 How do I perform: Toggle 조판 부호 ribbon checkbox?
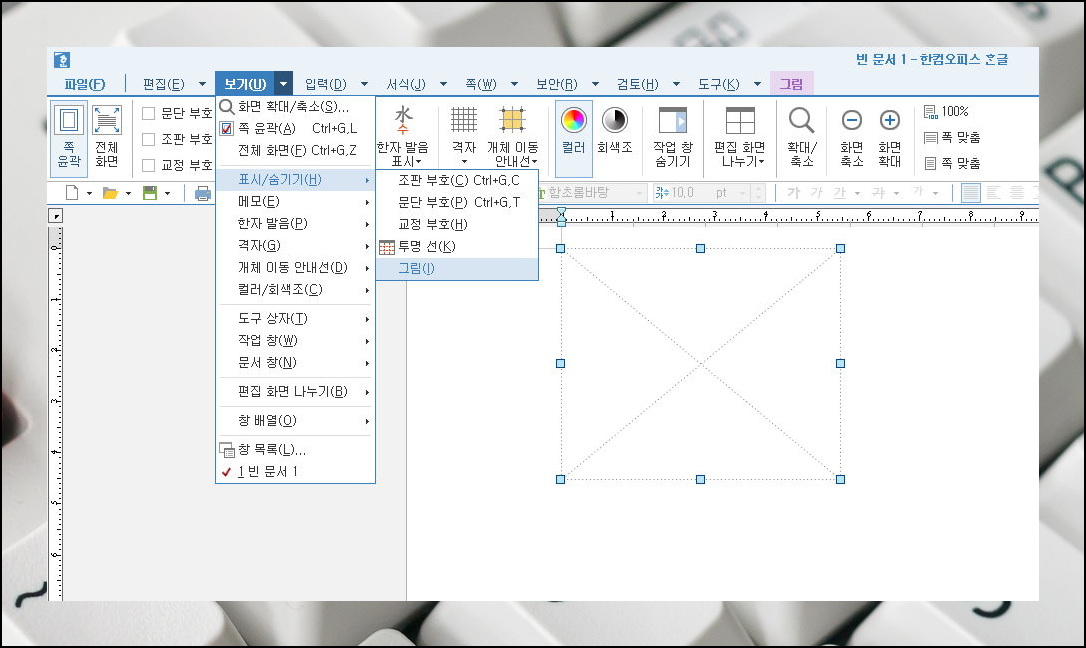point(148,139)
